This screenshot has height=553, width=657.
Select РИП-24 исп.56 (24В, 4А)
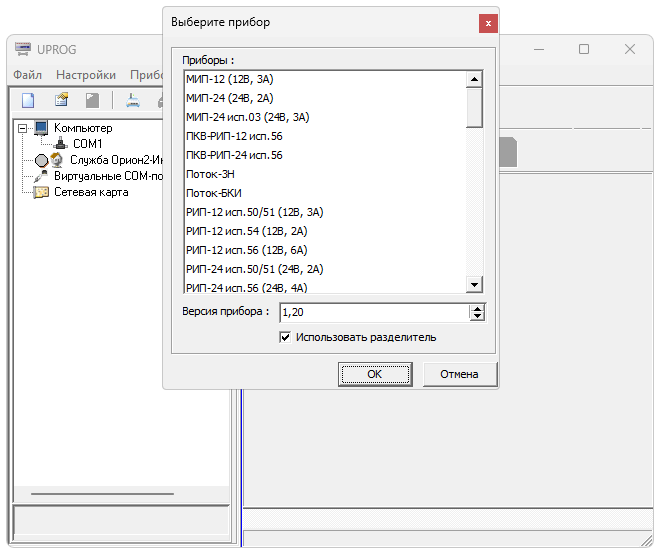click(x=325, y=287)
